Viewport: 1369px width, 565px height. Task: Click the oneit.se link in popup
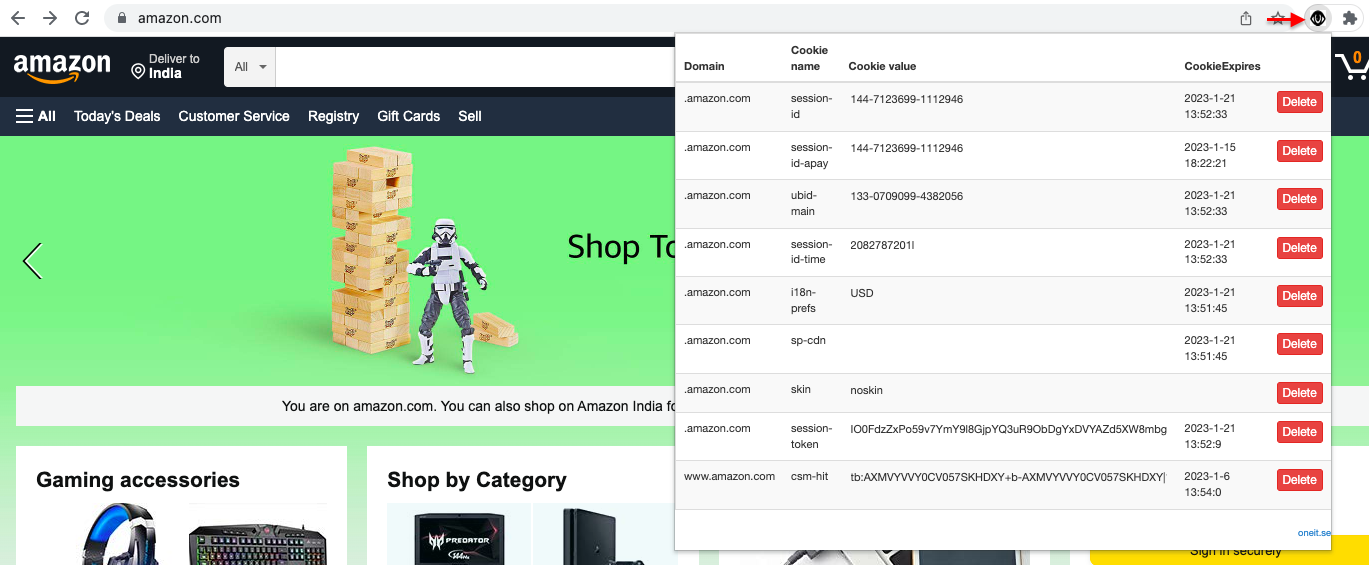[x=1313, y=533]
